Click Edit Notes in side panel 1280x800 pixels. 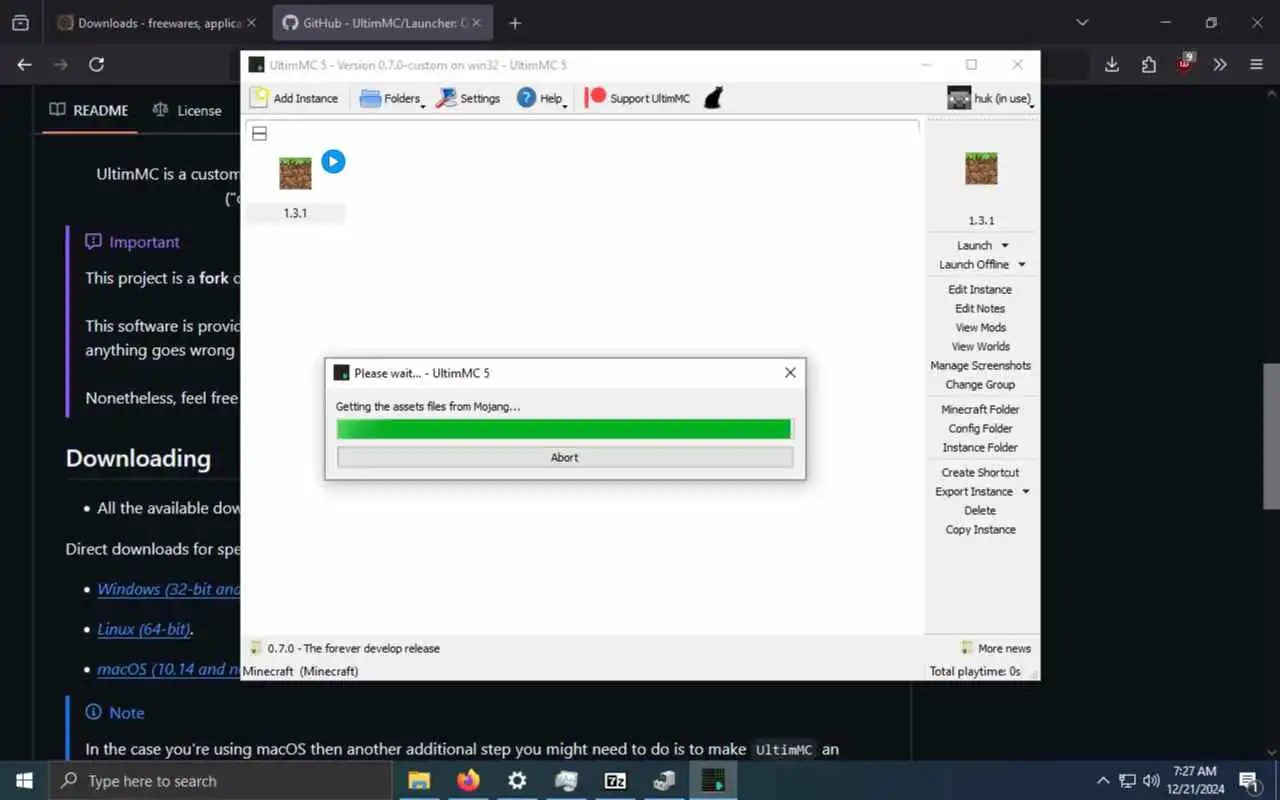pos(980,308)
